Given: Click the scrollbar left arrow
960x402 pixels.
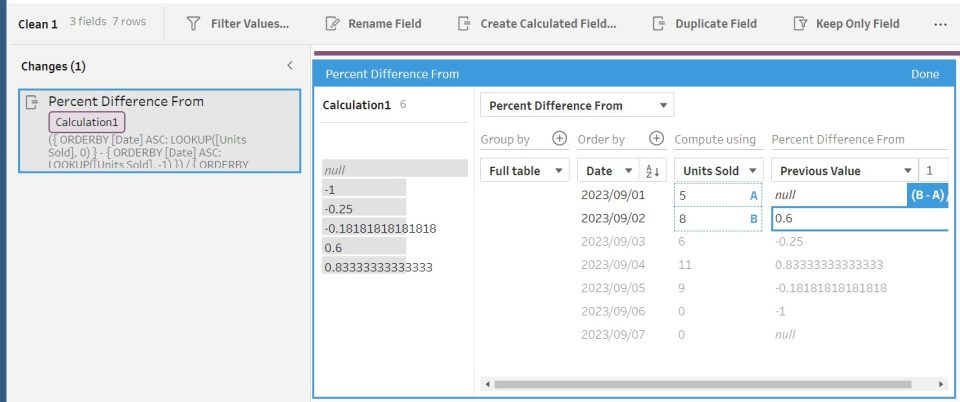Looking at the screenshot, I should 487,384.
